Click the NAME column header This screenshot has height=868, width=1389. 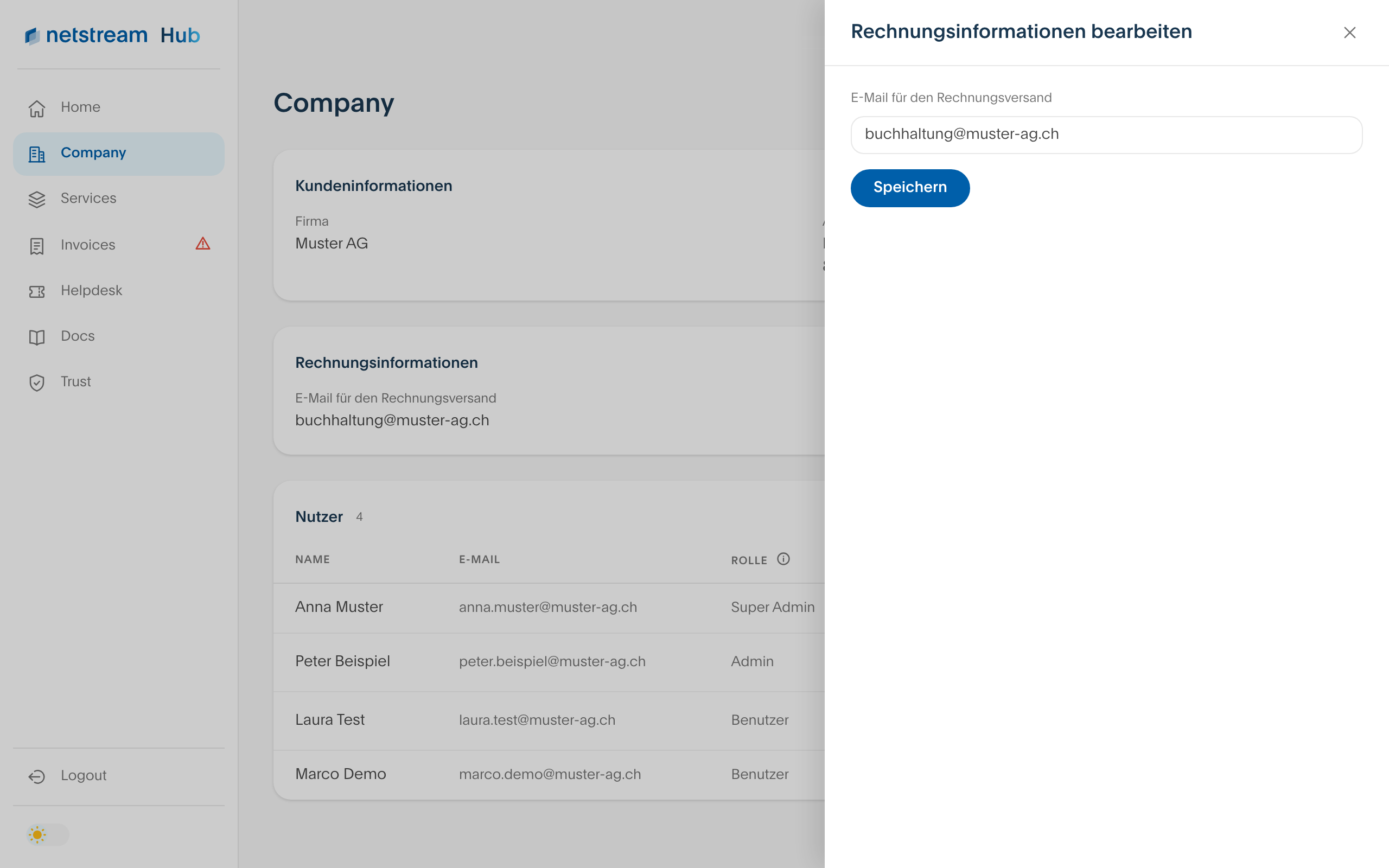[x=312, y=559]
